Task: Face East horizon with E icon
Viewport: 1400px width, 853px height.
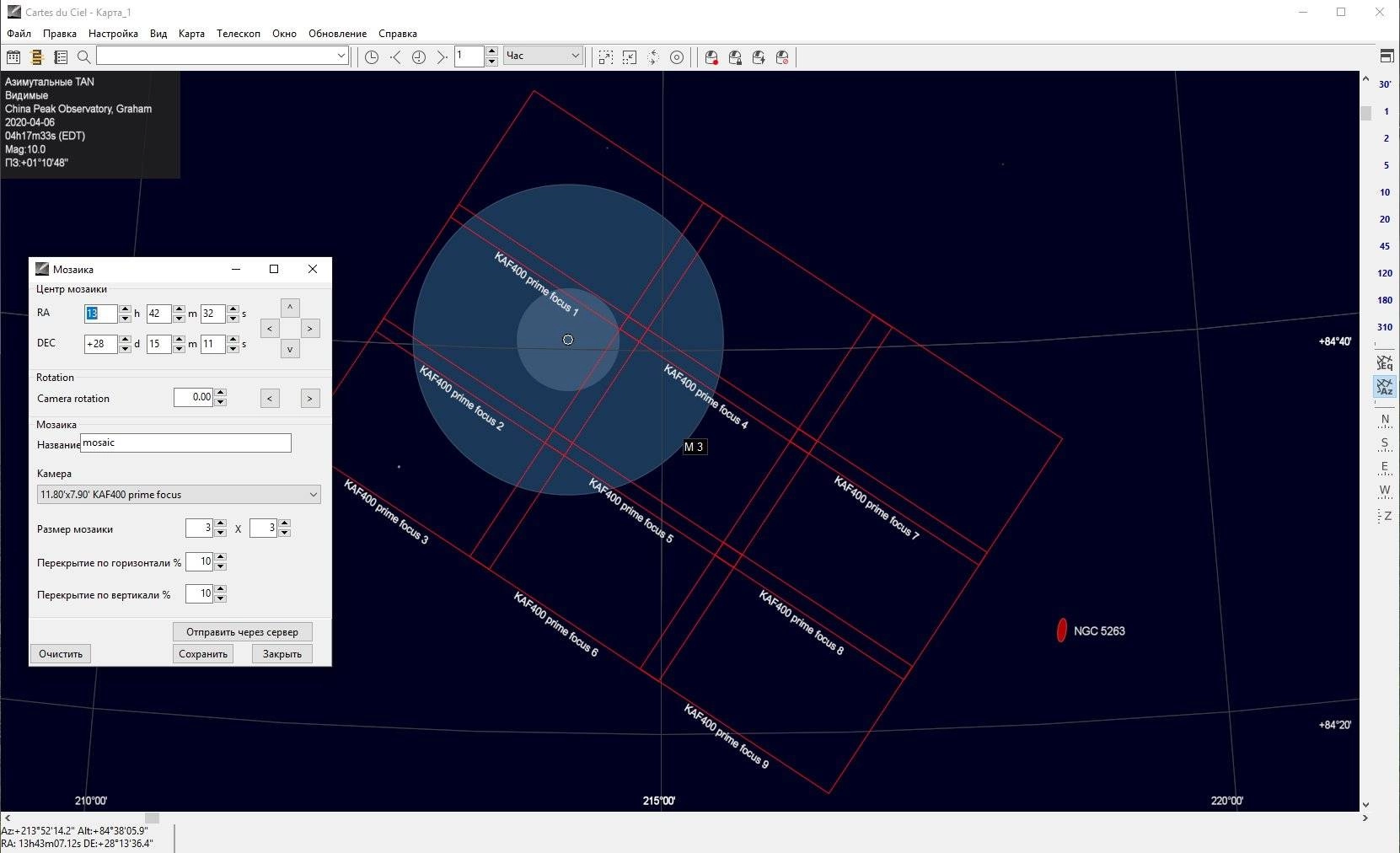Action: 1385,467
